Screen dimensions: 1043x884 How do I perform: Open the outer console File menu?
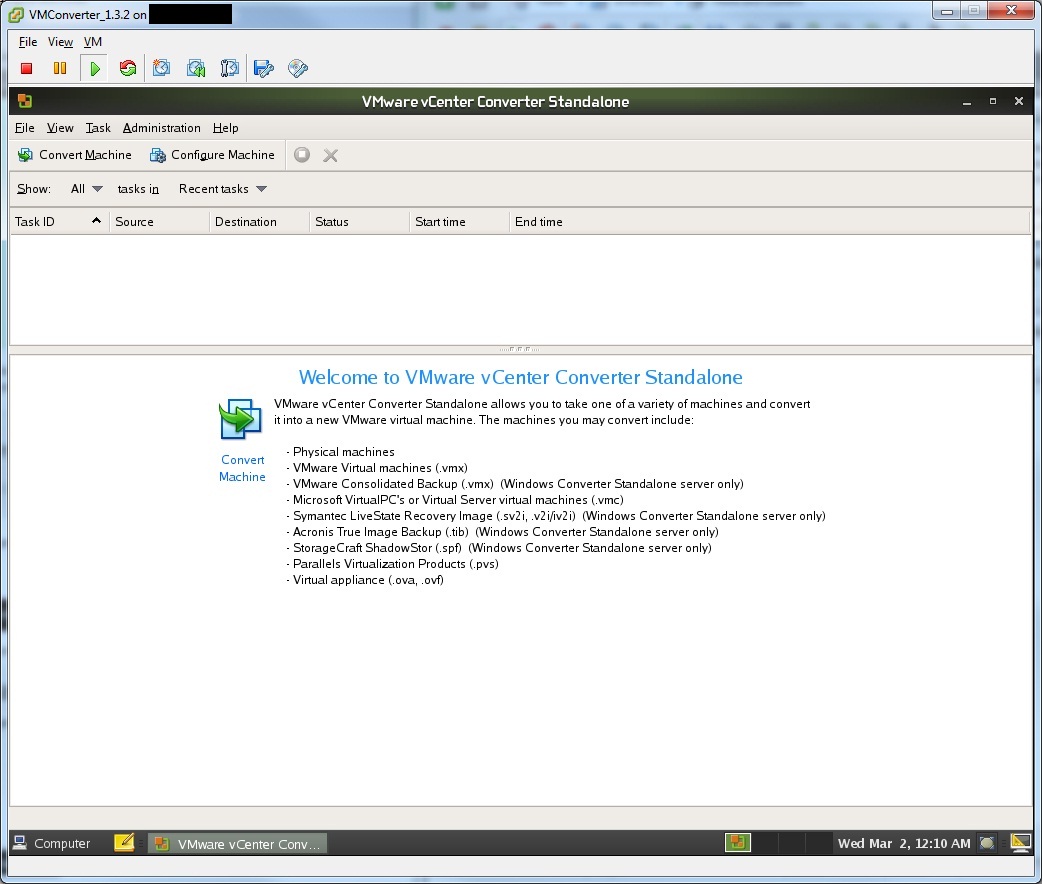point(28,42)
